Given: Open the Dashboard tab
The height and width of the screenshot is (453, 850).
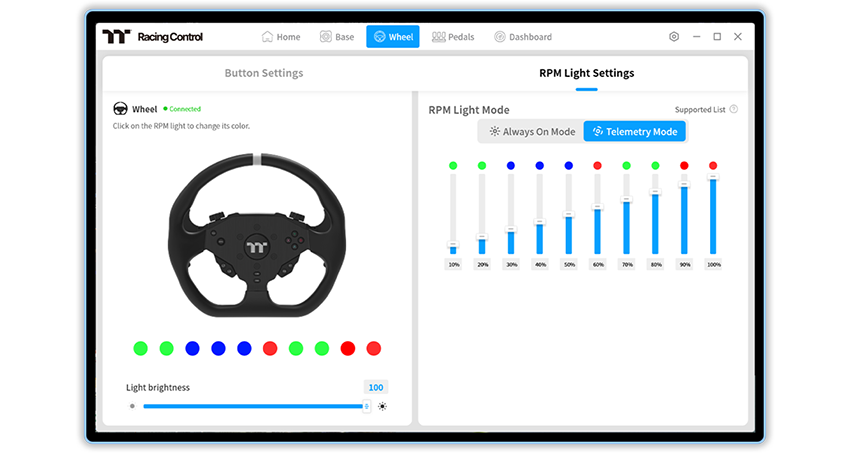Looking at the screenshot, I should pyautogui.click(x=523, y=37).
